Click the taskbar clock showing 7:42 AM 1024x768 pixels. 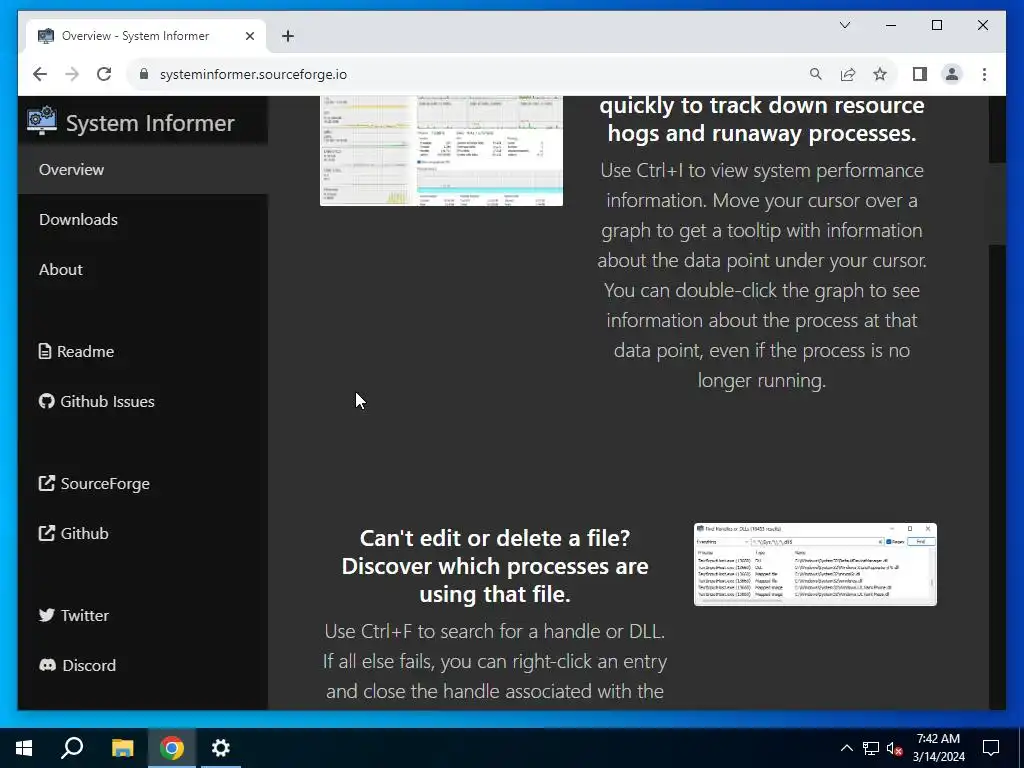[x=938, y=748]
